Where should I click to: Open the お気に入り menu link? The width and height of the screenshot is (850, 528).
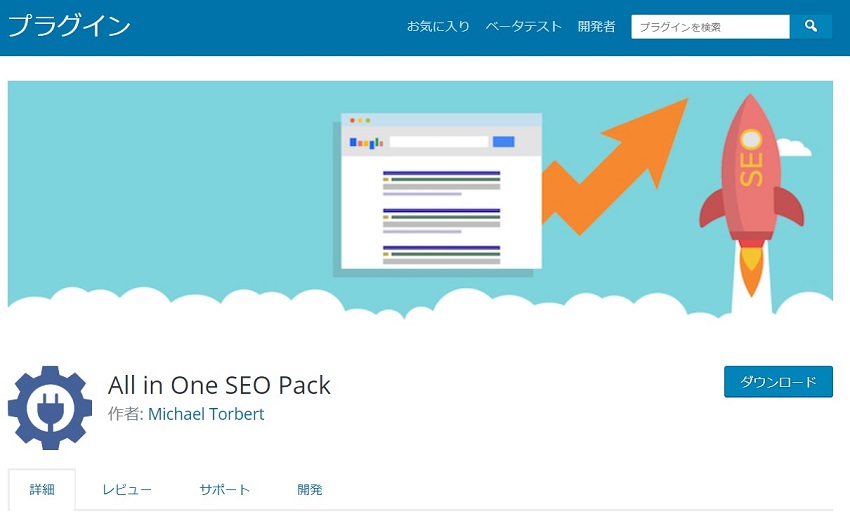pos(438,26)
